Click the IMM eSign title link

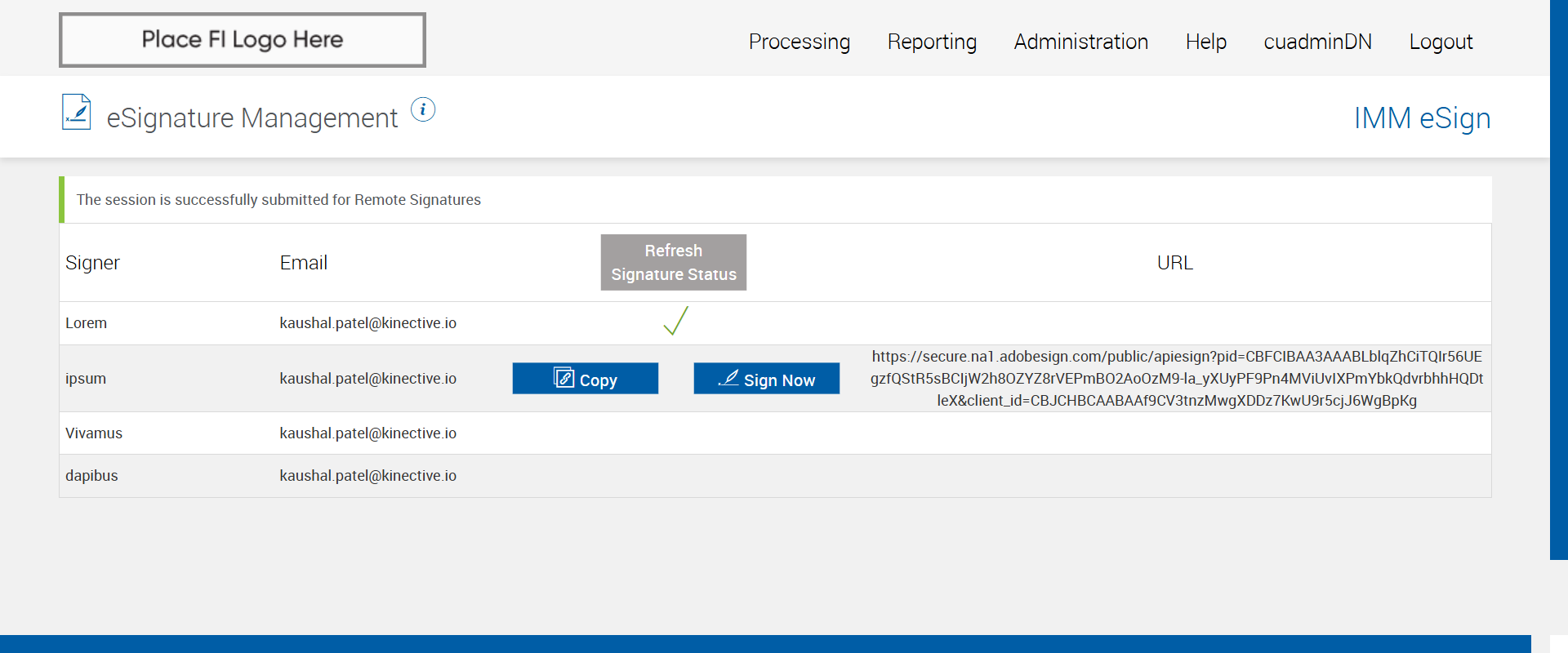[1422, 118]
